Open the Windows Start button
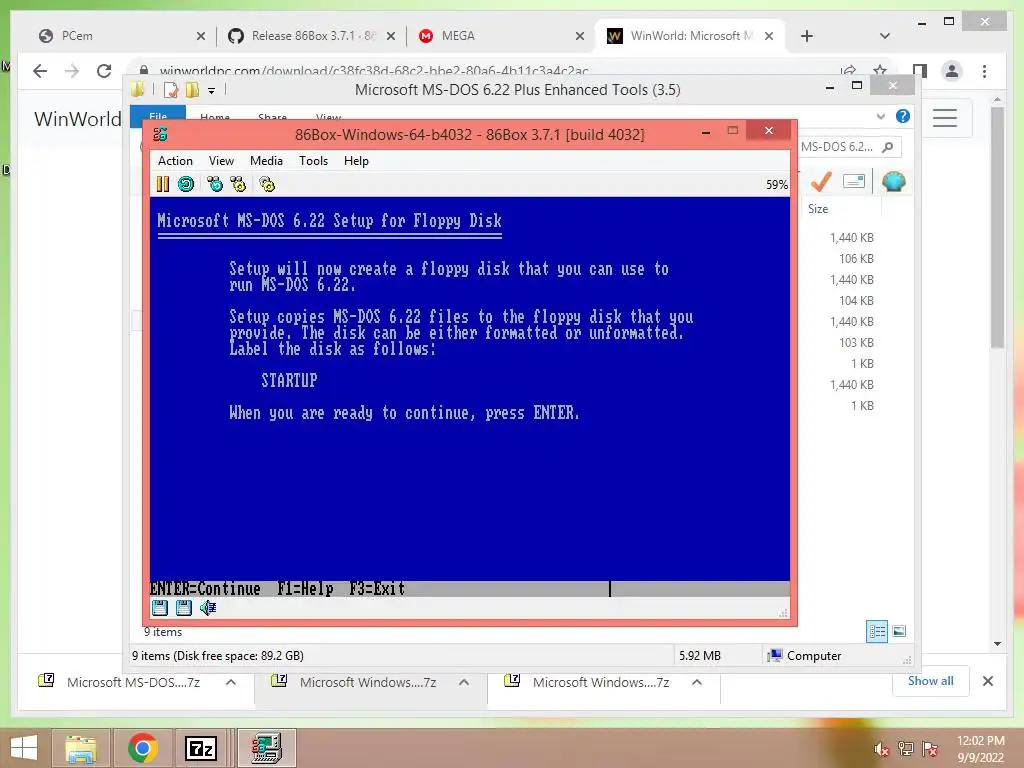Image resolution: width=1024 pixels, height=768 pixels. click(x=24, y=748)
